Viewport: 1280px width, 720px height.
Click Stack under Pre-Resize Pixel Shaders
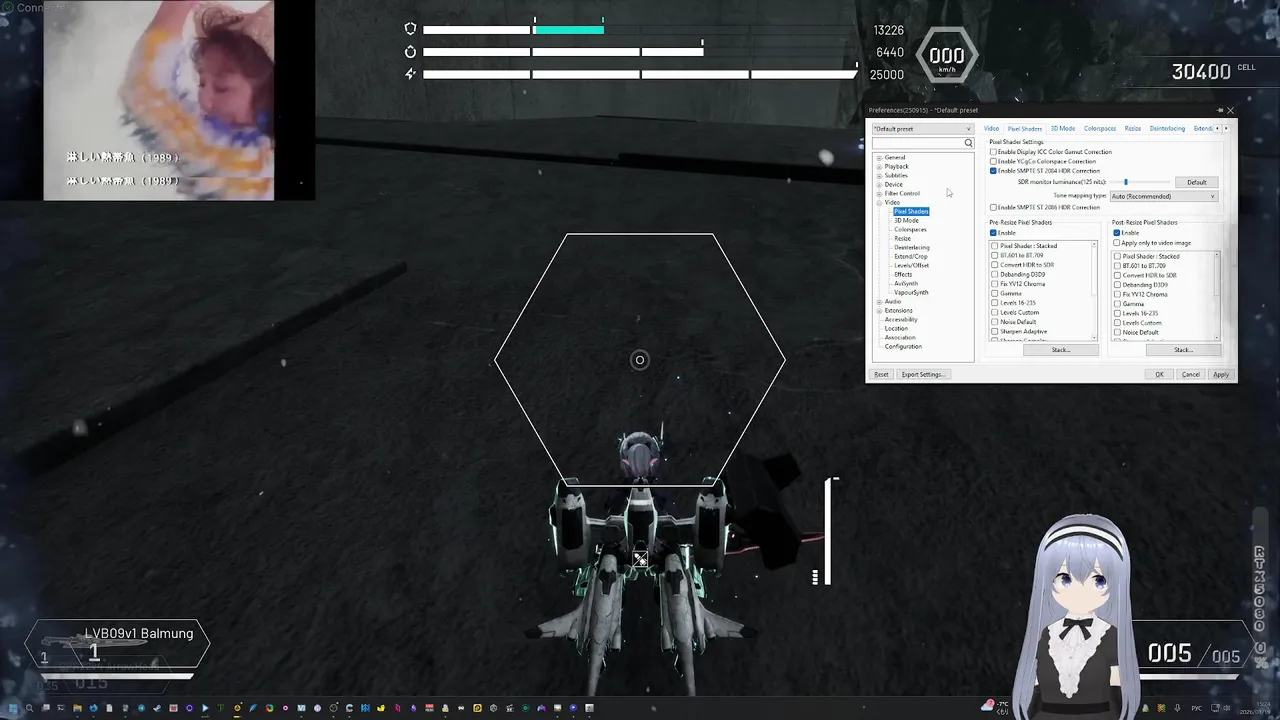1061,350
